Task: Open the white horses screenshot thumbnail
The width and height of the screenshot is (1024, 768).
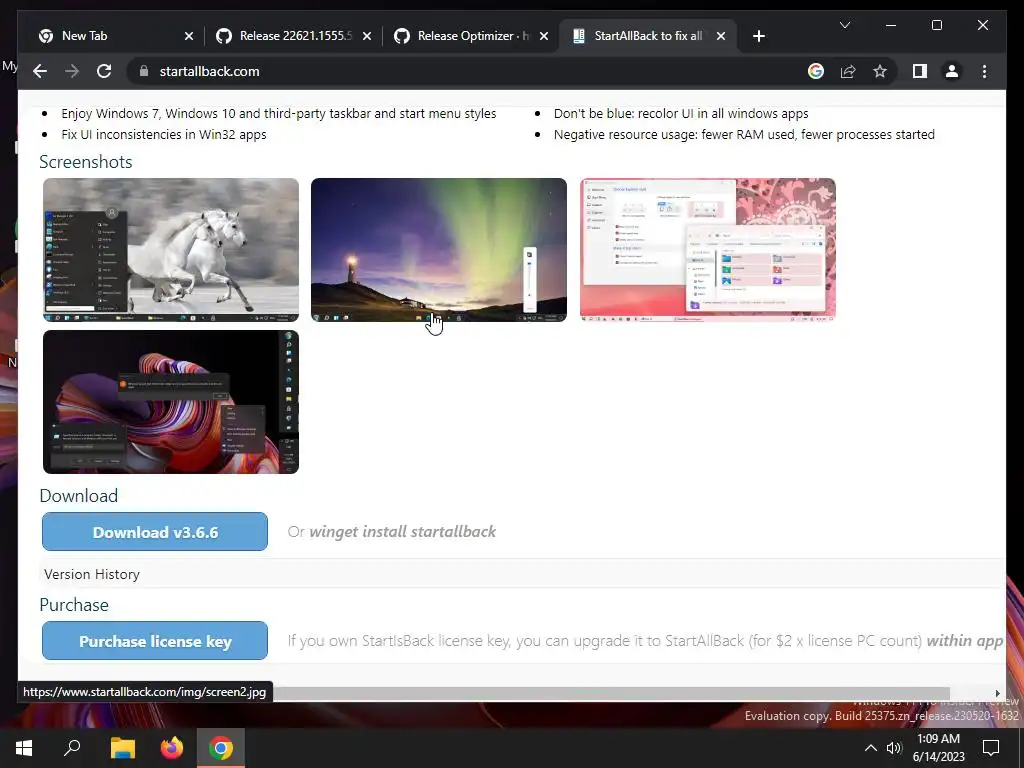Action: click(171, 249)
